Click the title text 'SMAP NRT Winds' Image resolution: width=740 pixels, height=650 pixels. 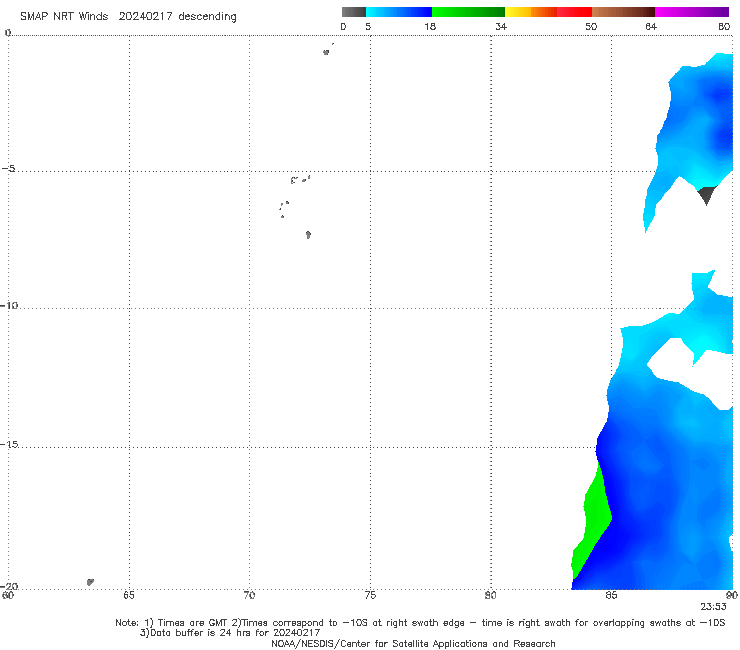pyautogui.click(x=64, y=16)
